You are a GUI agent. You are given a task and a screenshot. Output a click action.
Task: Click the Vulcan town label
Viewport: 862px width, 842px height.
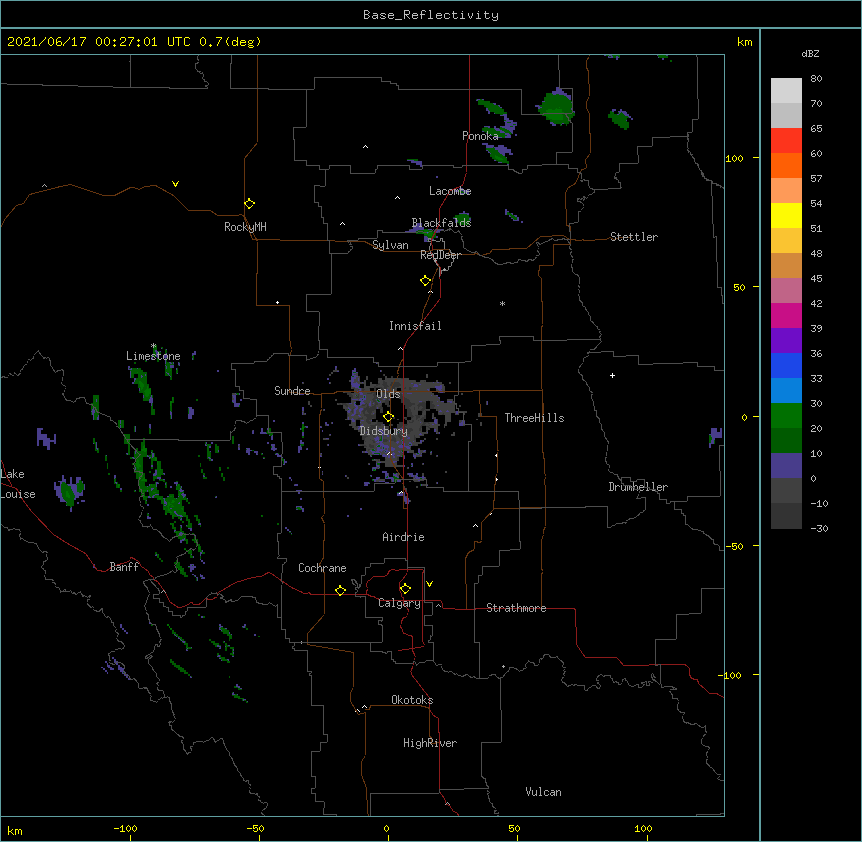[x=543, y=792]
